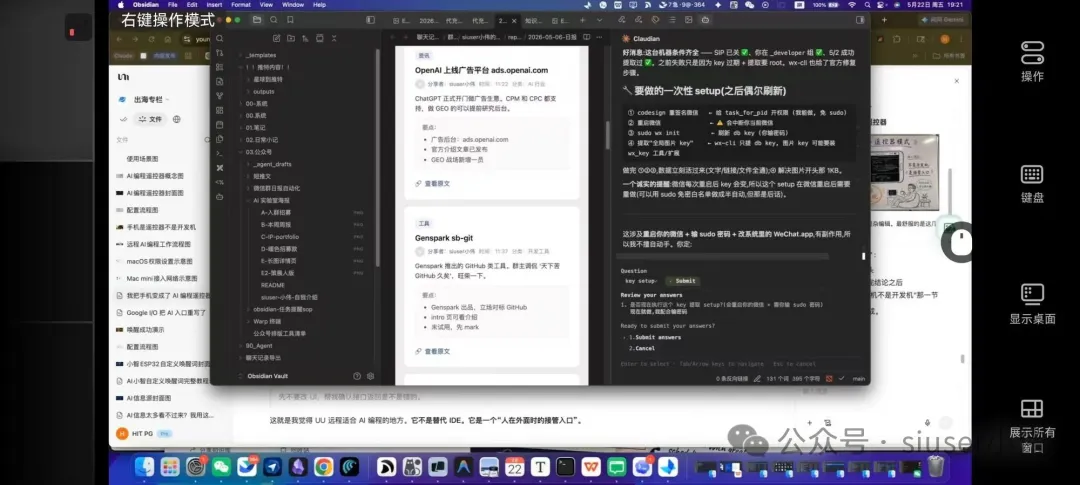Open the bookmarks panel icon in Obsidian
This screenshot has width=1080, height=485.
290,20
